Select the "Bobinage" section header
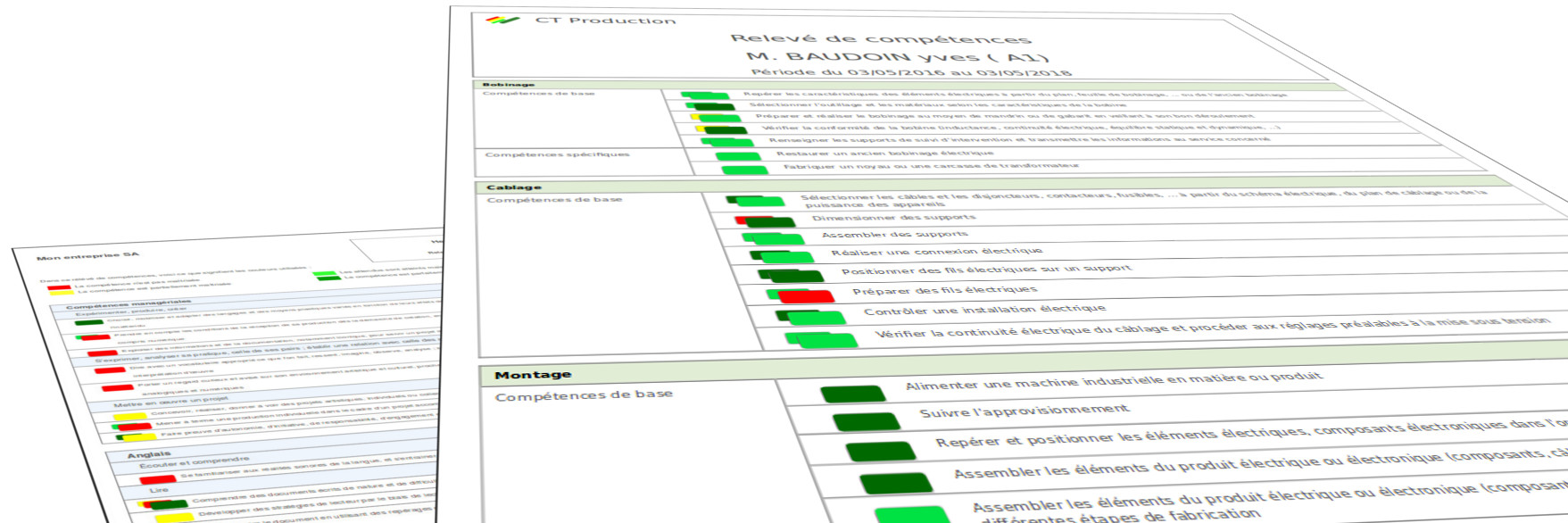 (x=509, y=85)
